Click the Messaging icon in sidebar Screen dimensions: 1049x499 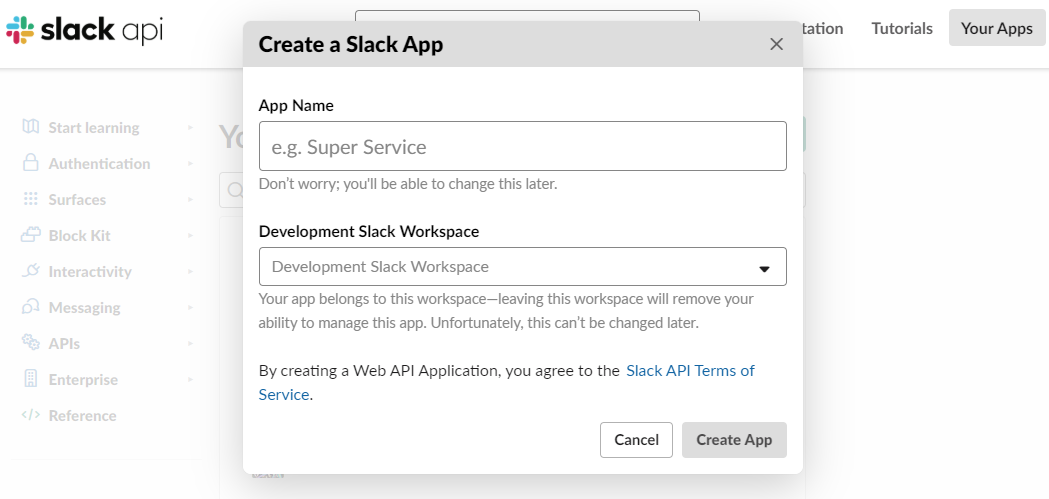pos(31,307)
